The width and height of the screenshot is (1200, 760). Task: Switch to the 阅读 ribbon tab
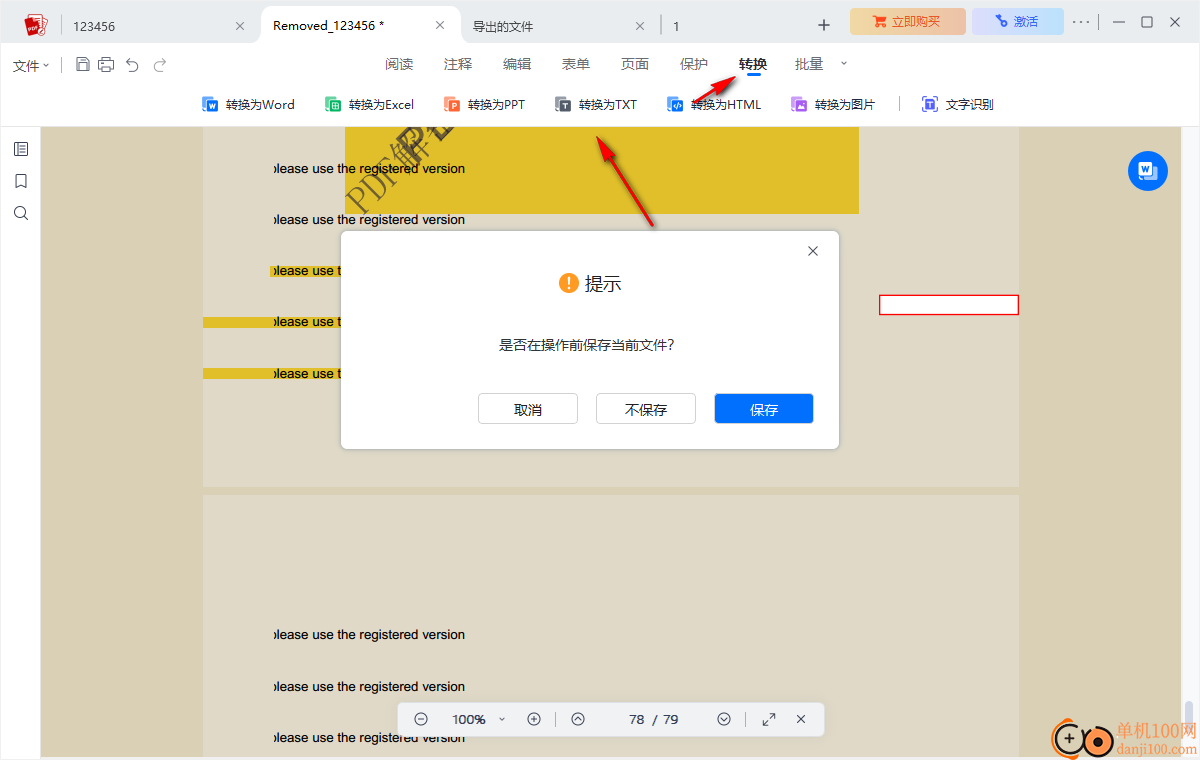[399, 64]
